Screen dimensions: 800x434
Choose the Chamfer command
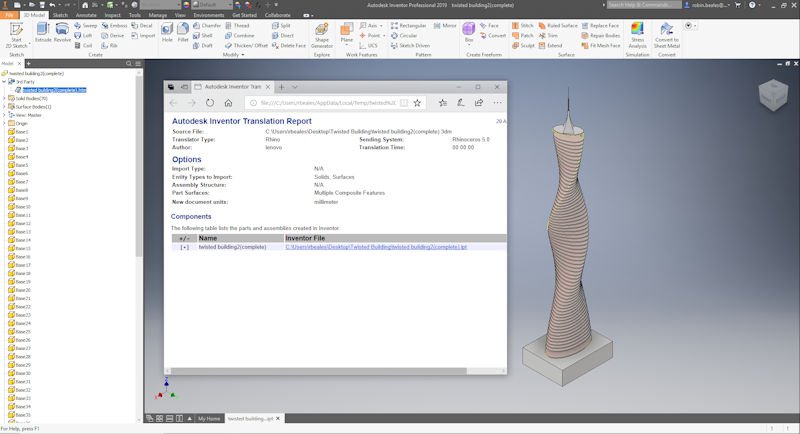click(207, 25)
